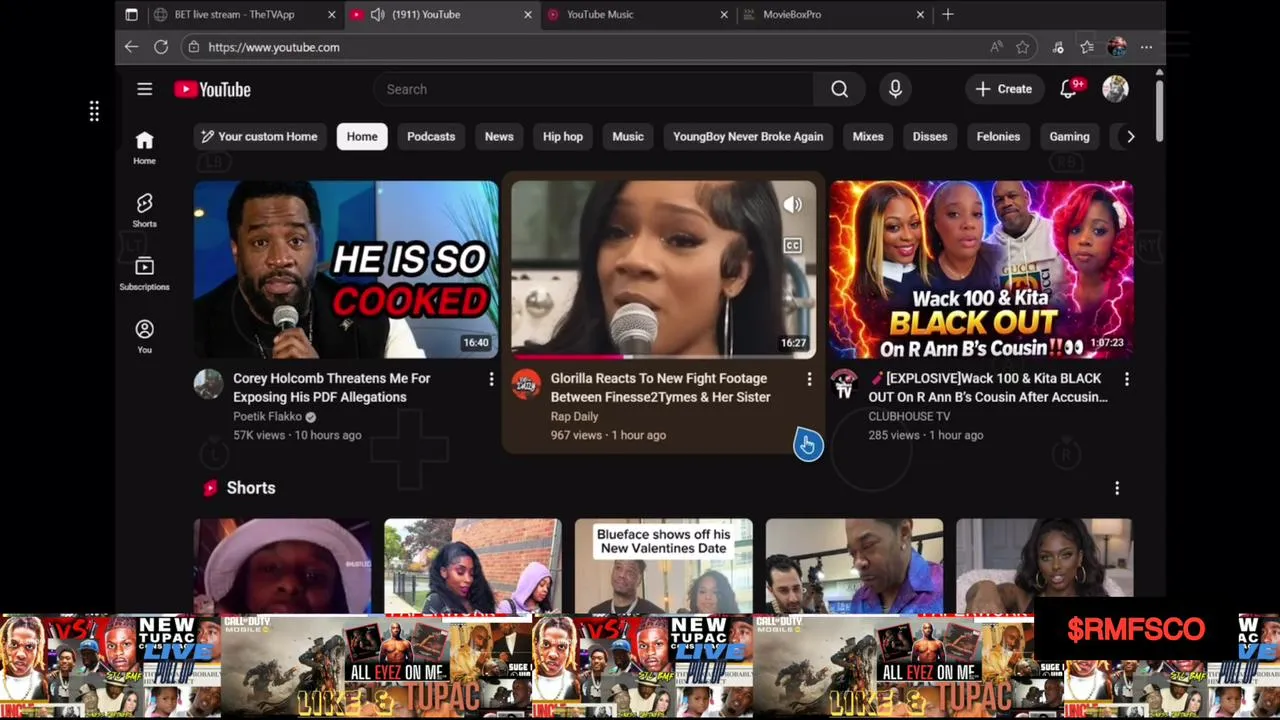Open options for Wack 100 & Kita video
This screenshot has height=720, width=1280.
pos(1126,379)
